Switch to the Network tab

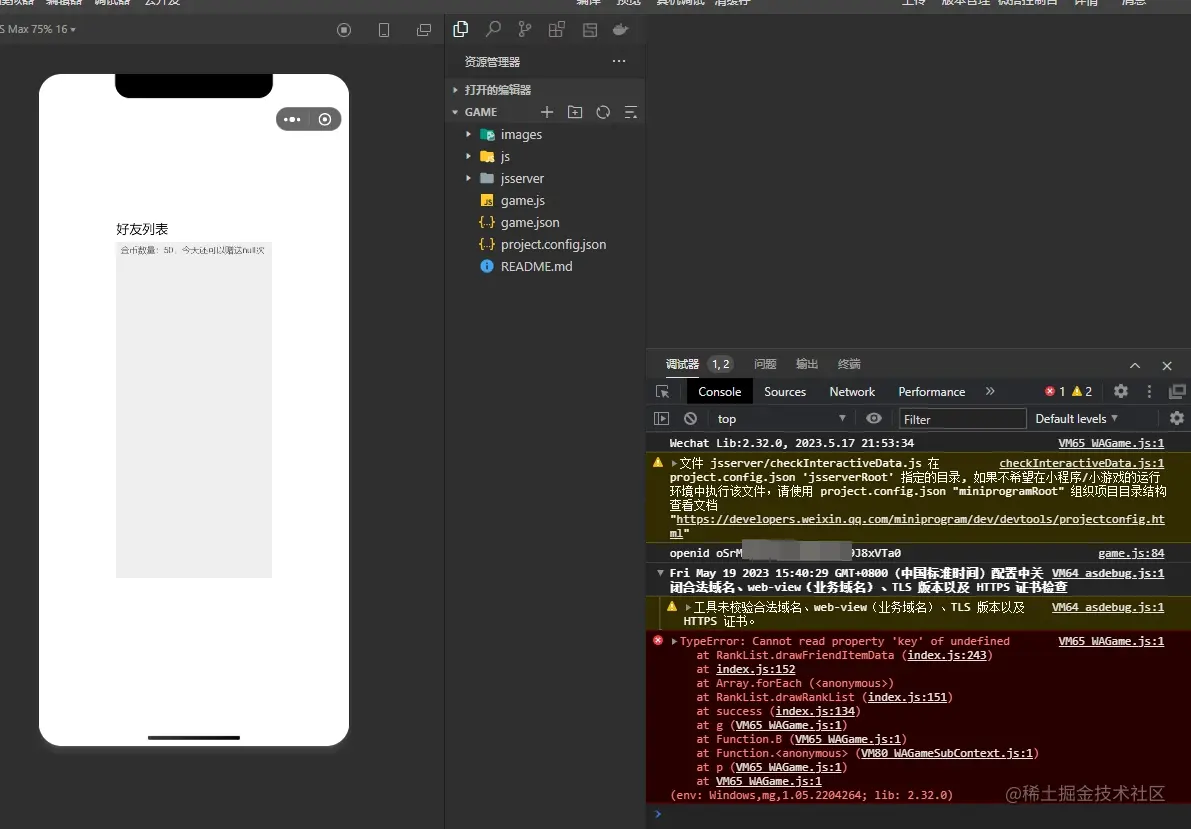point(852,391)
